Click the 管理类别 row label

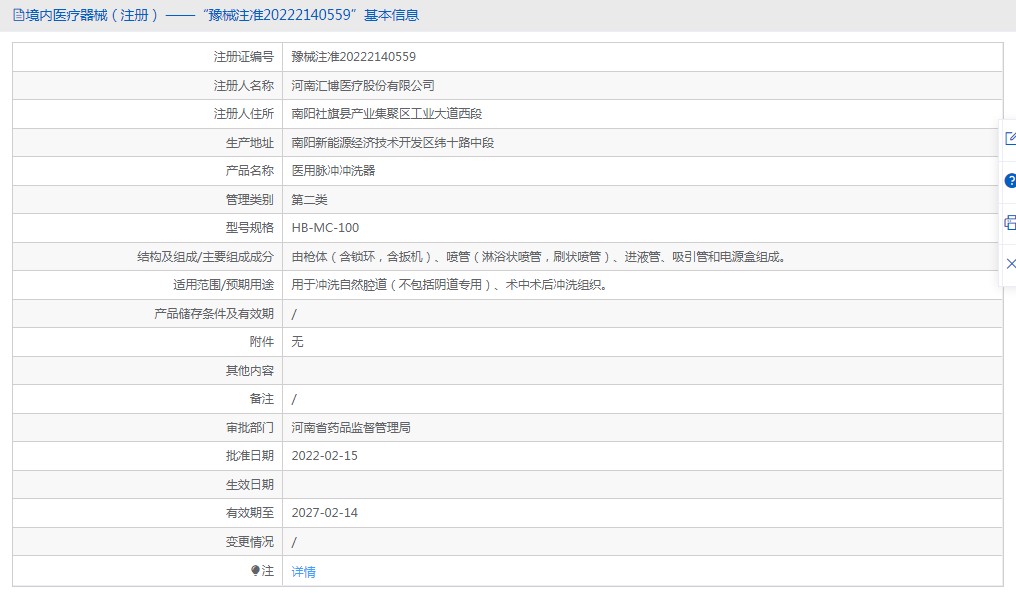click(x=249, y=200)
